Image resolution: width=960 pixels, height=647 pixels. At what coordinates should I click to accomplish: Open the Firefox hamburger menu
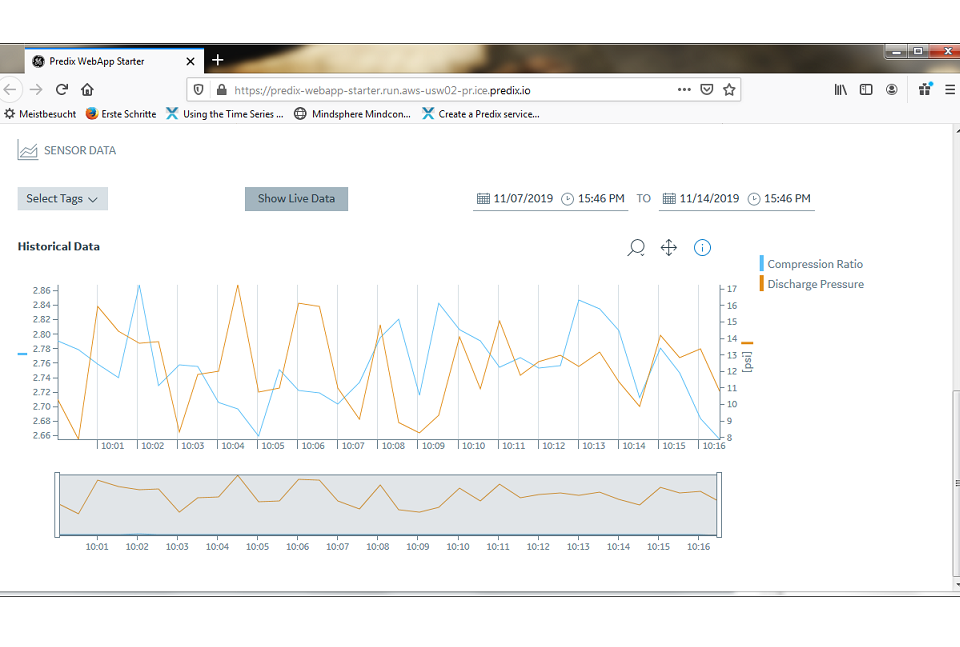[950, 90]
